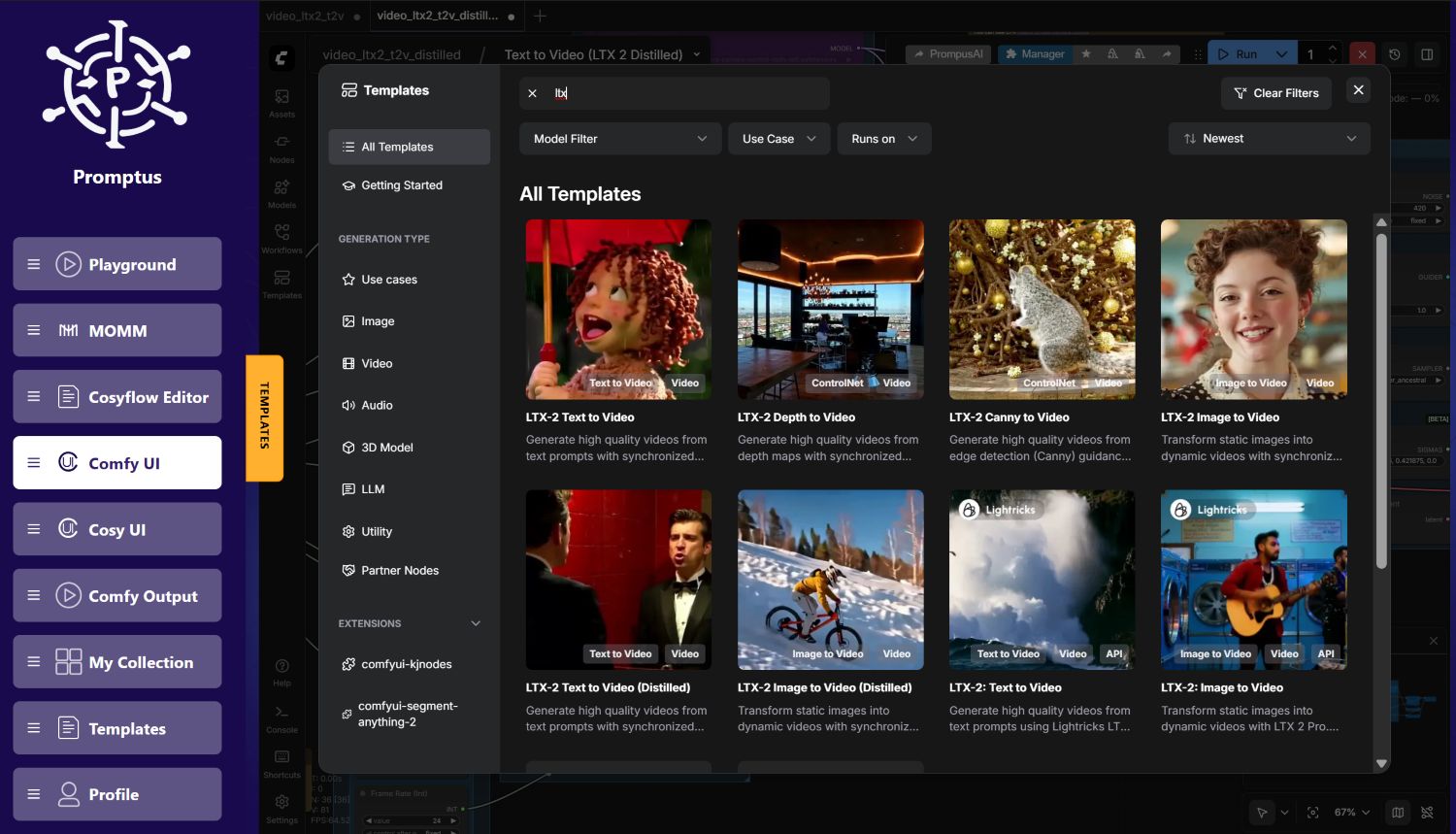Click the Clear Filters button

click(1275, 93)
